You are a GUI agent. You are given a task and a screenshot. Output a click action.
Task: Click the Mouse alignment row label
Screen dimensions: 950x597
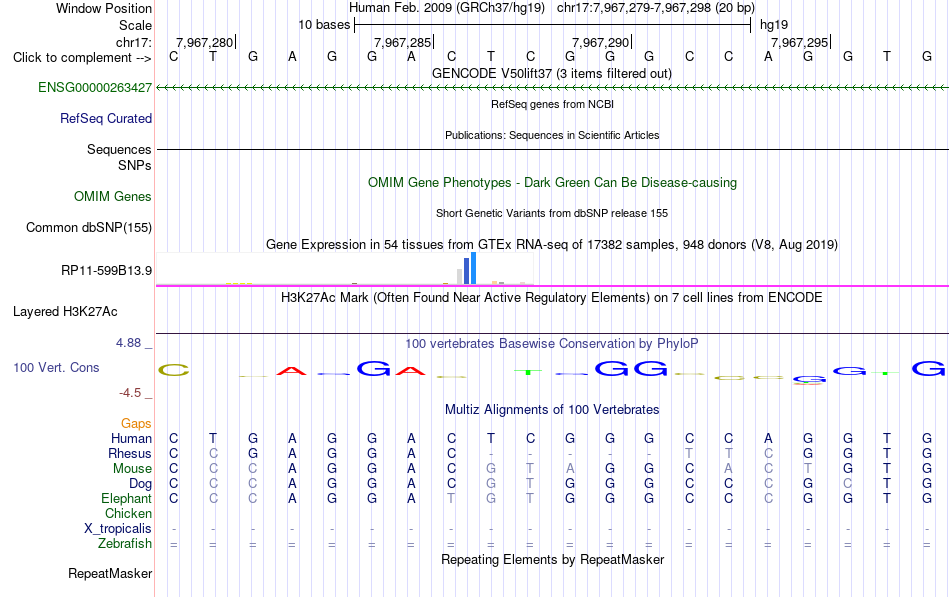tap(132, 469)
